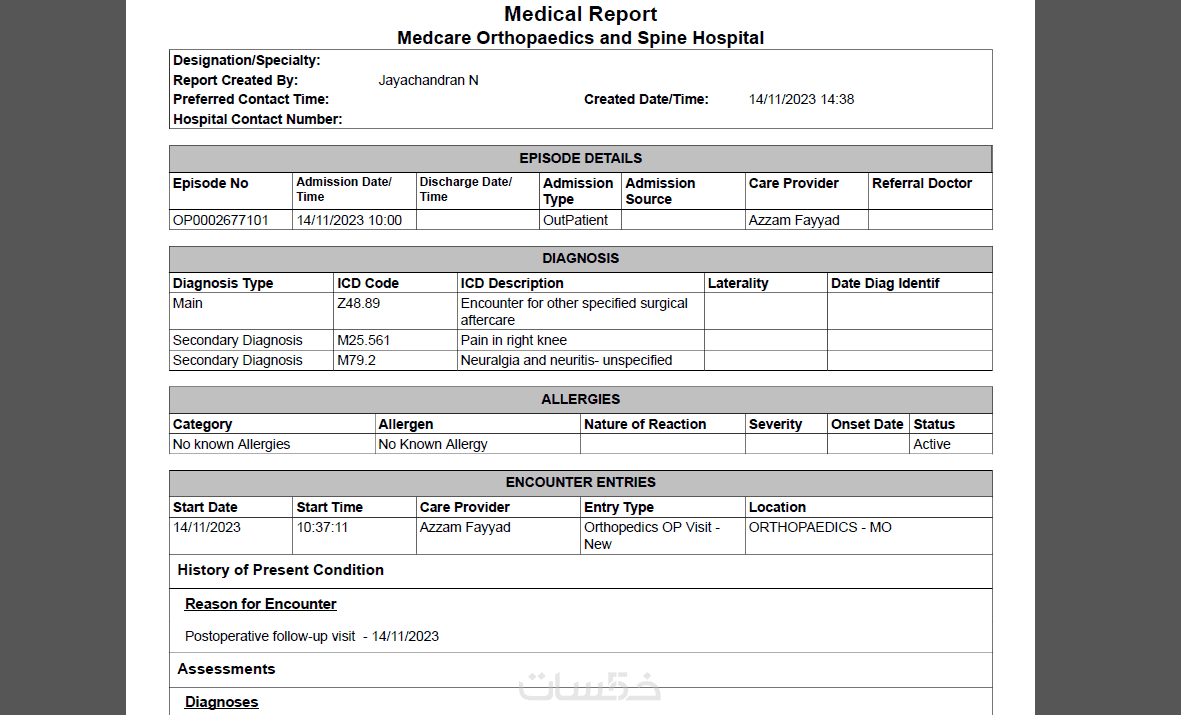Click the Medcare Orthopaedics and Spine Hospital heading
This screenshot has width=1181, height=715.
pos(580,38)
